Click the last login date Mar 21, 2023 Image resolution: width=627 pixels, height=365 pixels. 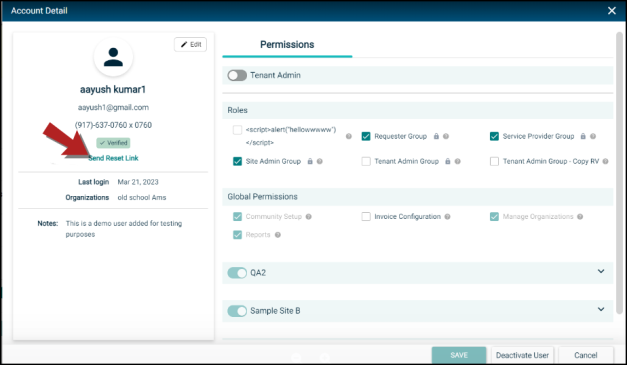pos(138,182)
